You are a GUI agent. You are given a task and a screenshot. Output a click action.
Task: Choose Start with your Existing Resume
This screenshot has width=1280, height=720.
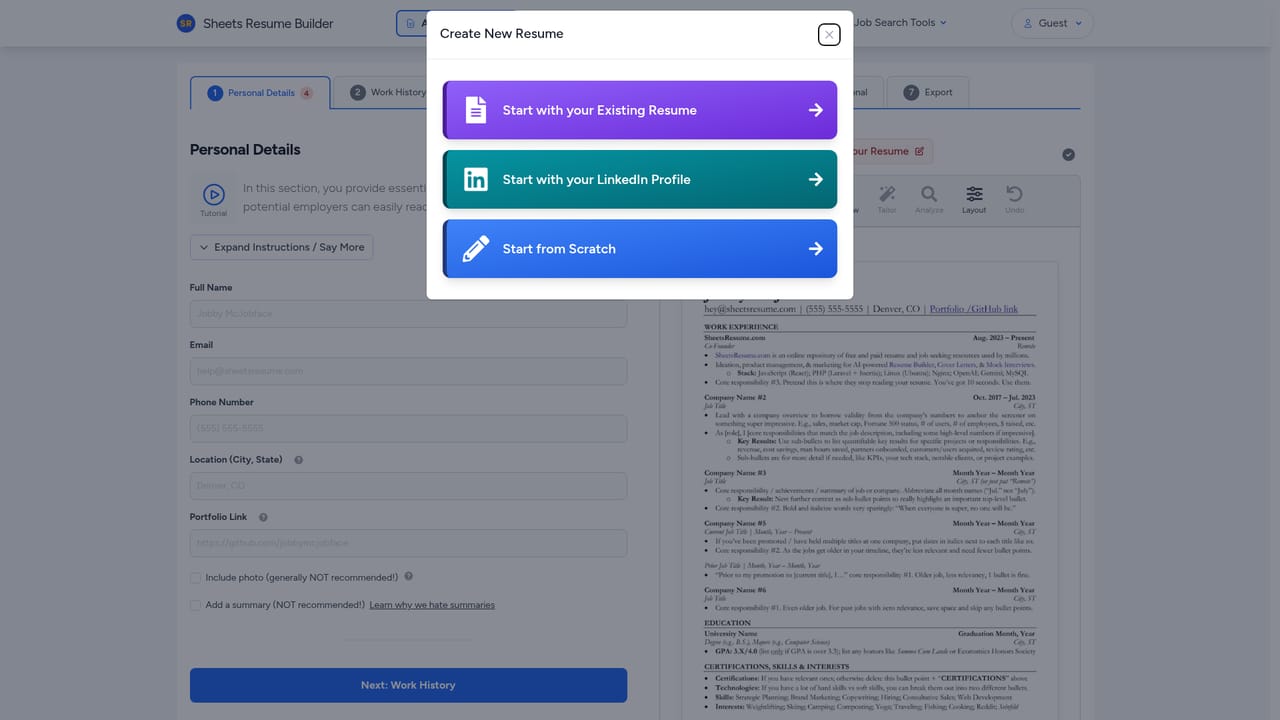[640, 110]
